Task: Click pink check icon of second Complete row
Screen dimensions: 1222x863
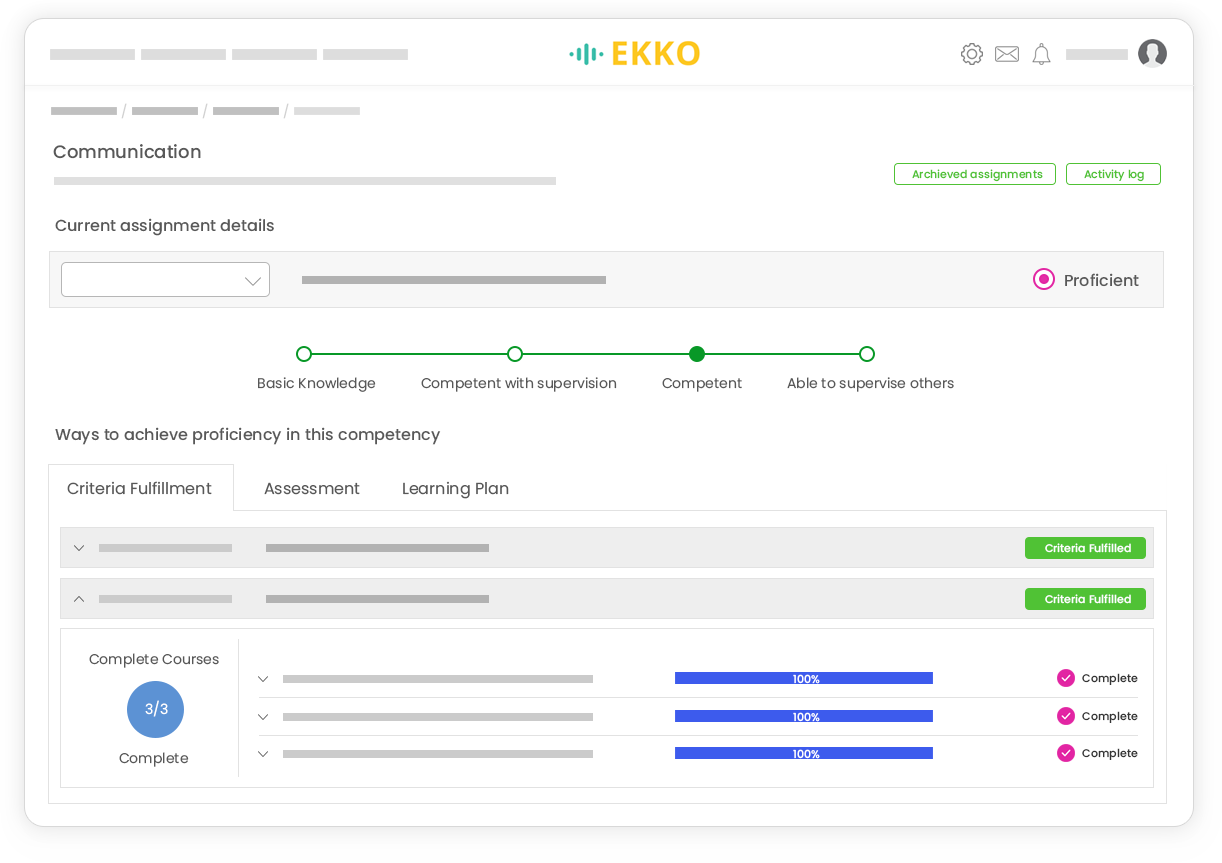Action: click(x=1066, y=716)
